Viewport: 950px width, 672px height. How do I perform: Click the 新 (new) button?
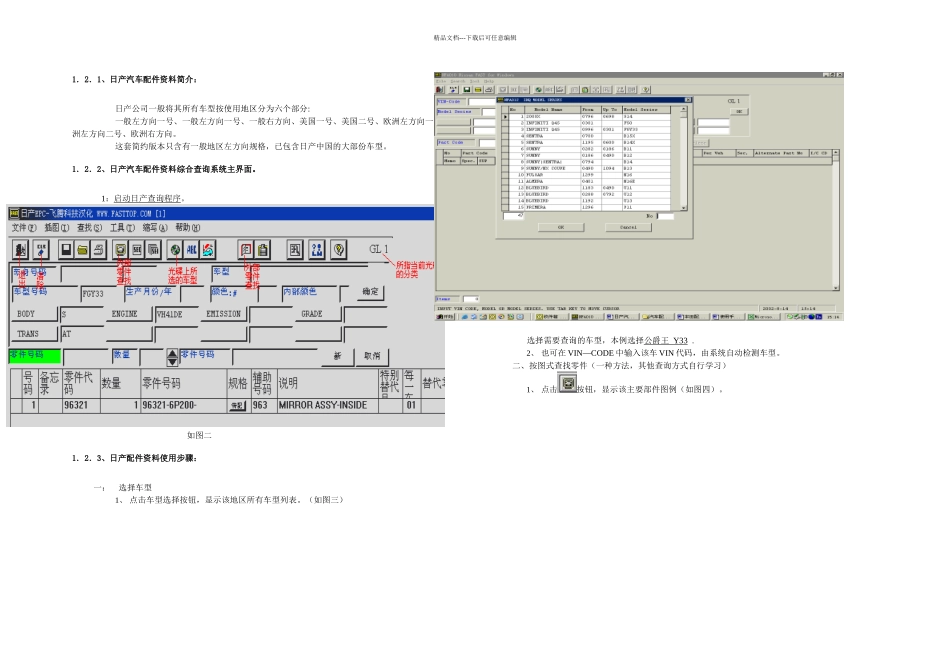pos(337,356)
